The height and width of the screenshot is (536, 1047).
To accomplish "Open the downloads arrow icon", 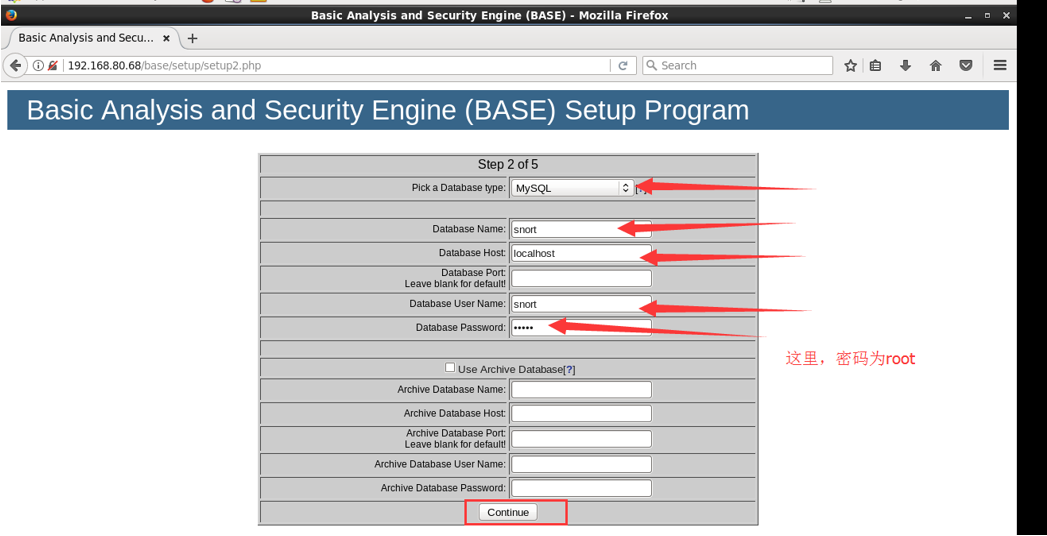I will pyautogui.click(x=905, y=65).
